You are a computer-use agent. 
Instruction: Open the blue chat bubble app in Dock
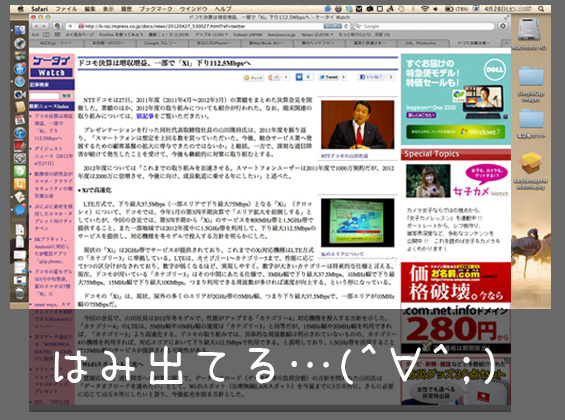19,209
